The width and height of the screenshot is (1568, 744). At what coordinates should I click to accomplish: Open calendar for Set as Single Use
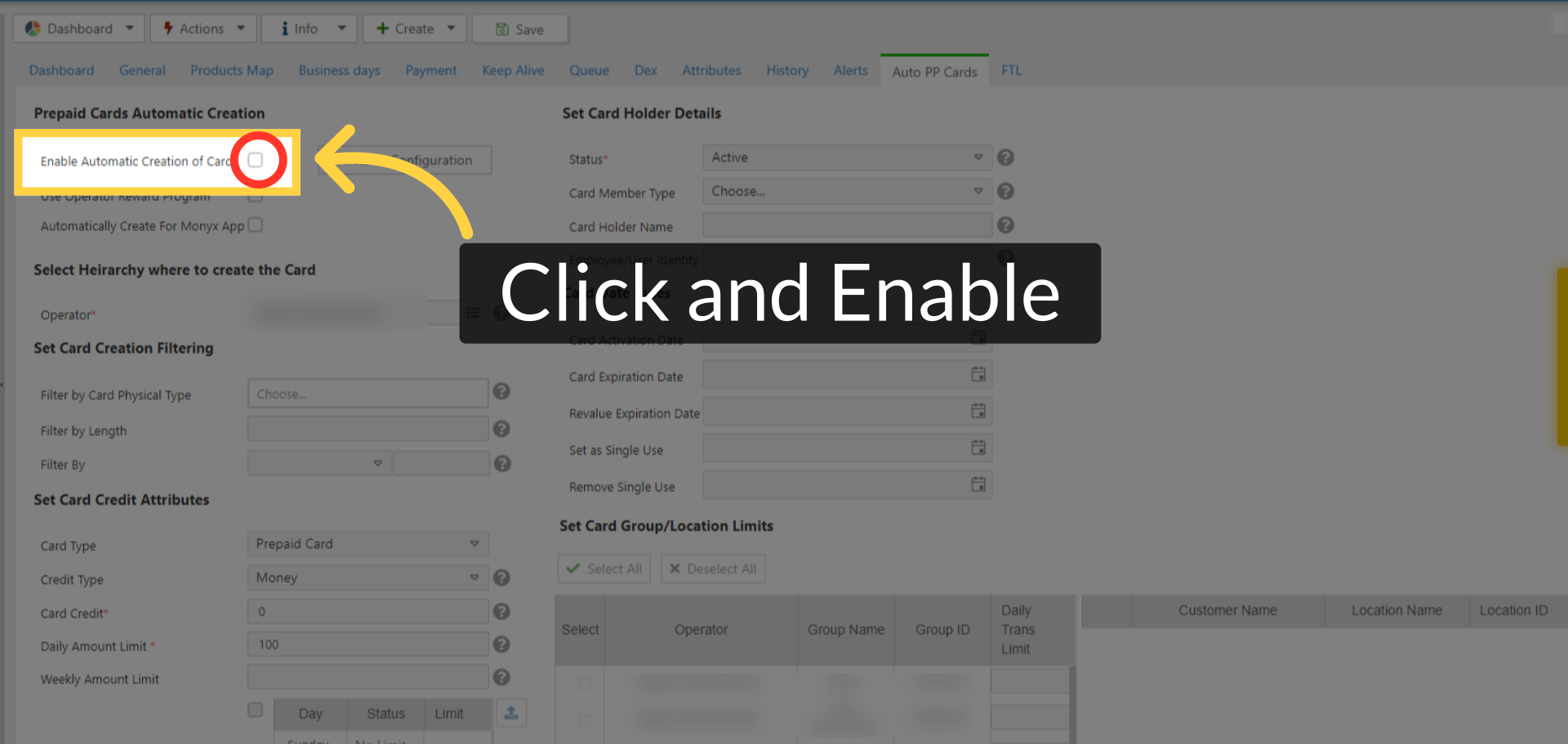[x=978, y=448]
